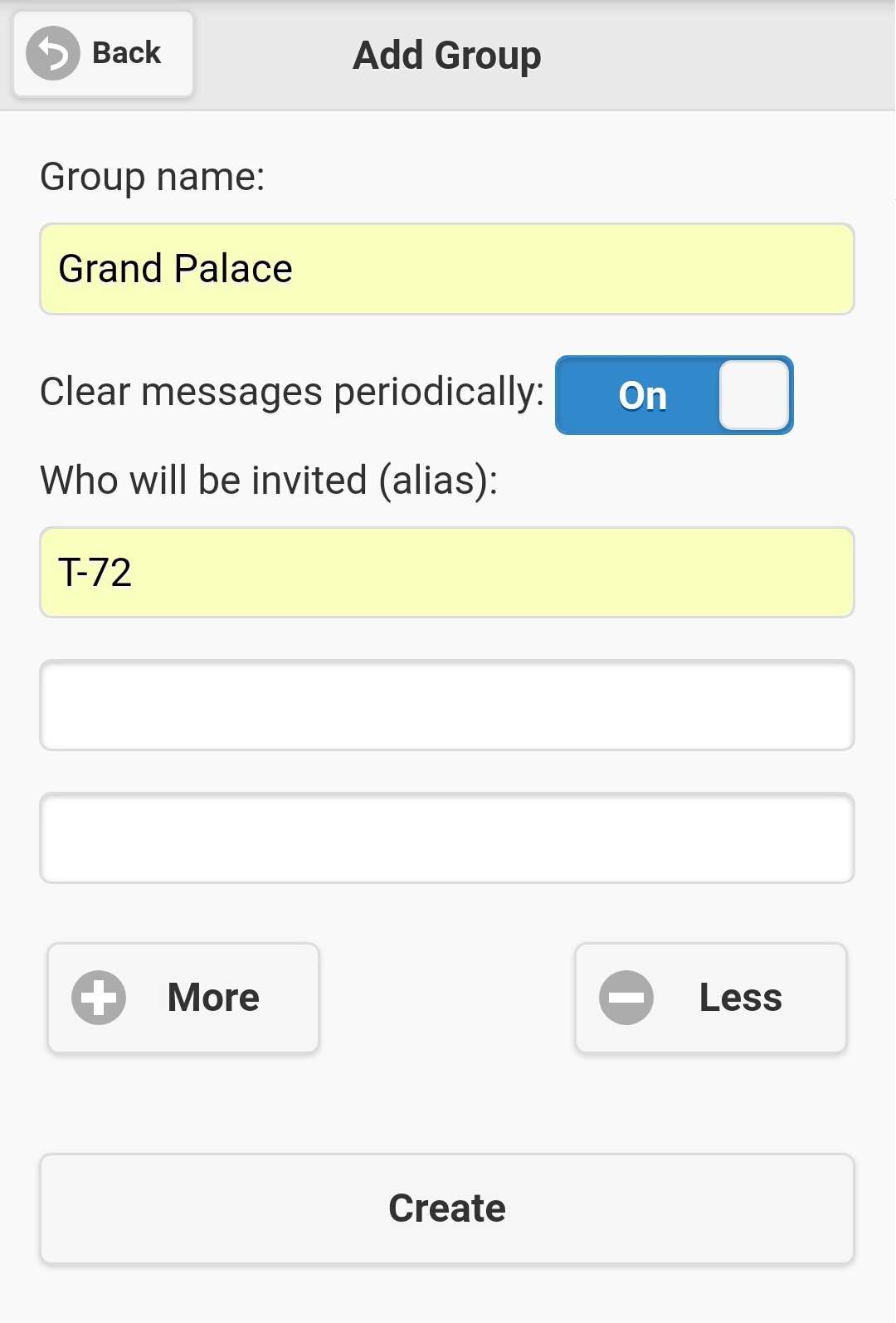
Task: Click the "Clear messages periodically:" label
Action: [292, 392]
